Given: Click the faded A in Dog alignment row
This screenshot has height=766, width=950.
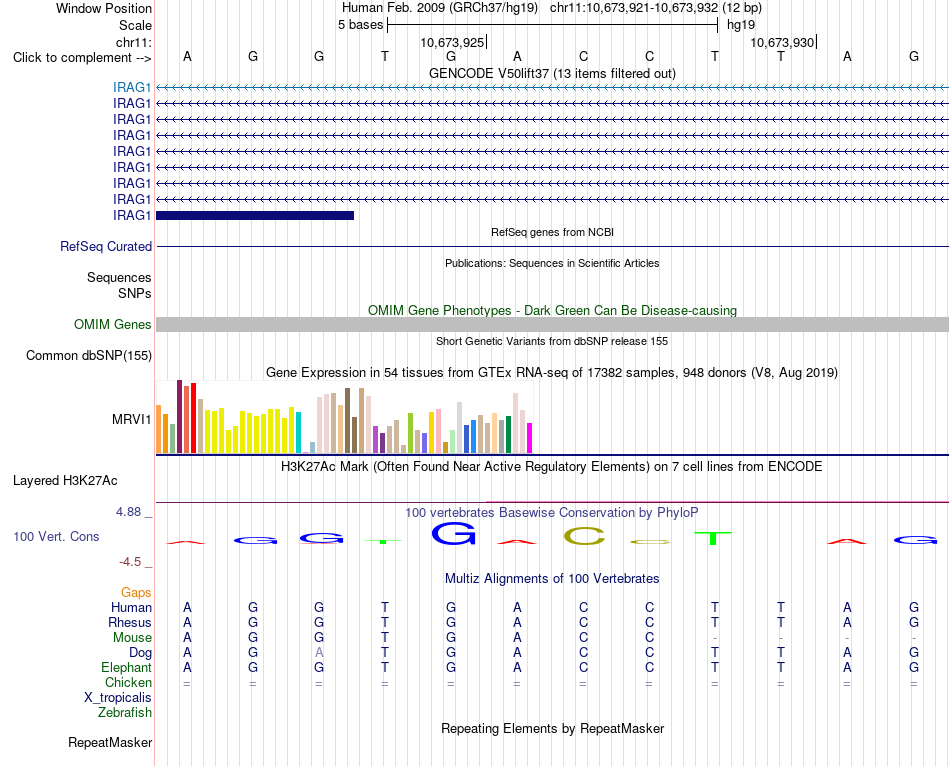Looking at the screenshot, I should click(319, 652).
